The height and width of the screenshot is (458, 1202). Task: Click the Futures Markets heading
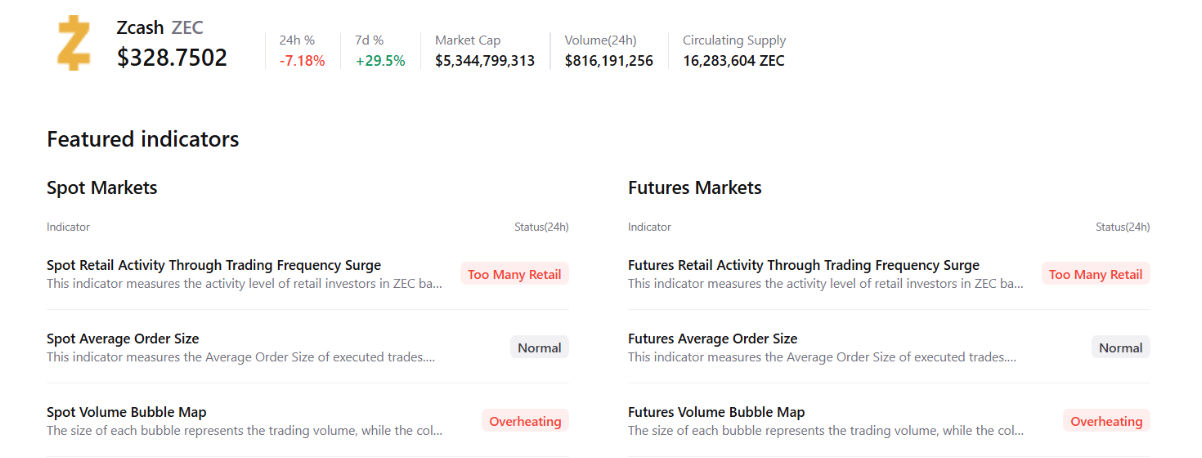click(x=694, y=188)
